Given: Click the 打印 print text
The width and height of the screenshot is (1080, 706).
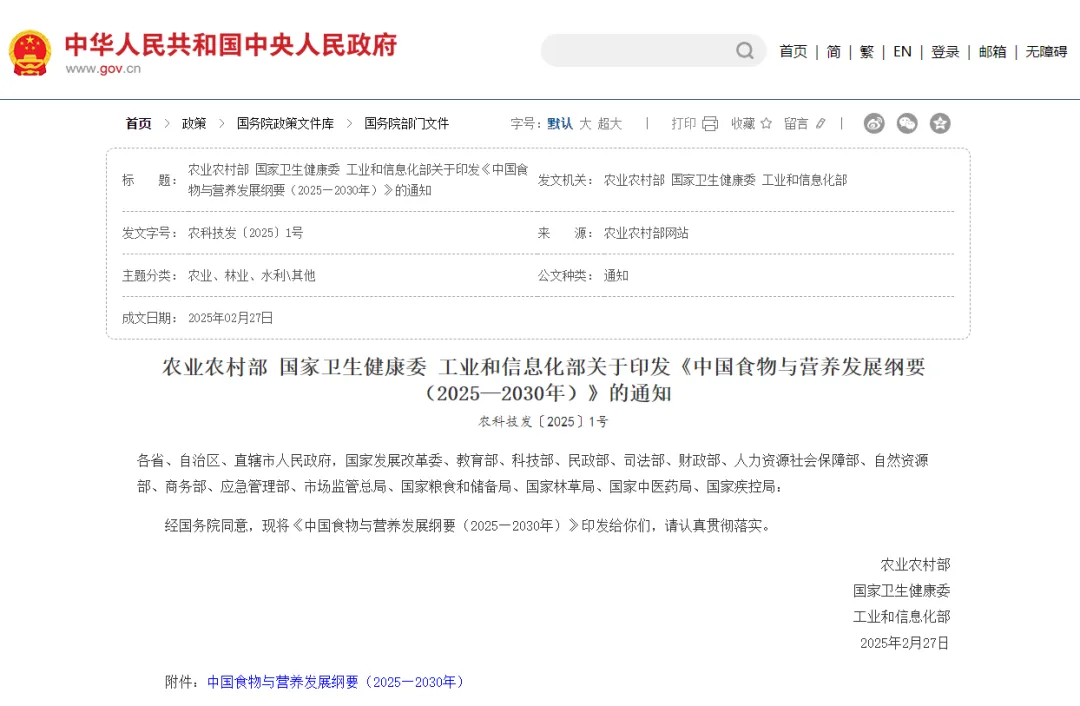Looking at the screenshot, I should (684, 123).
